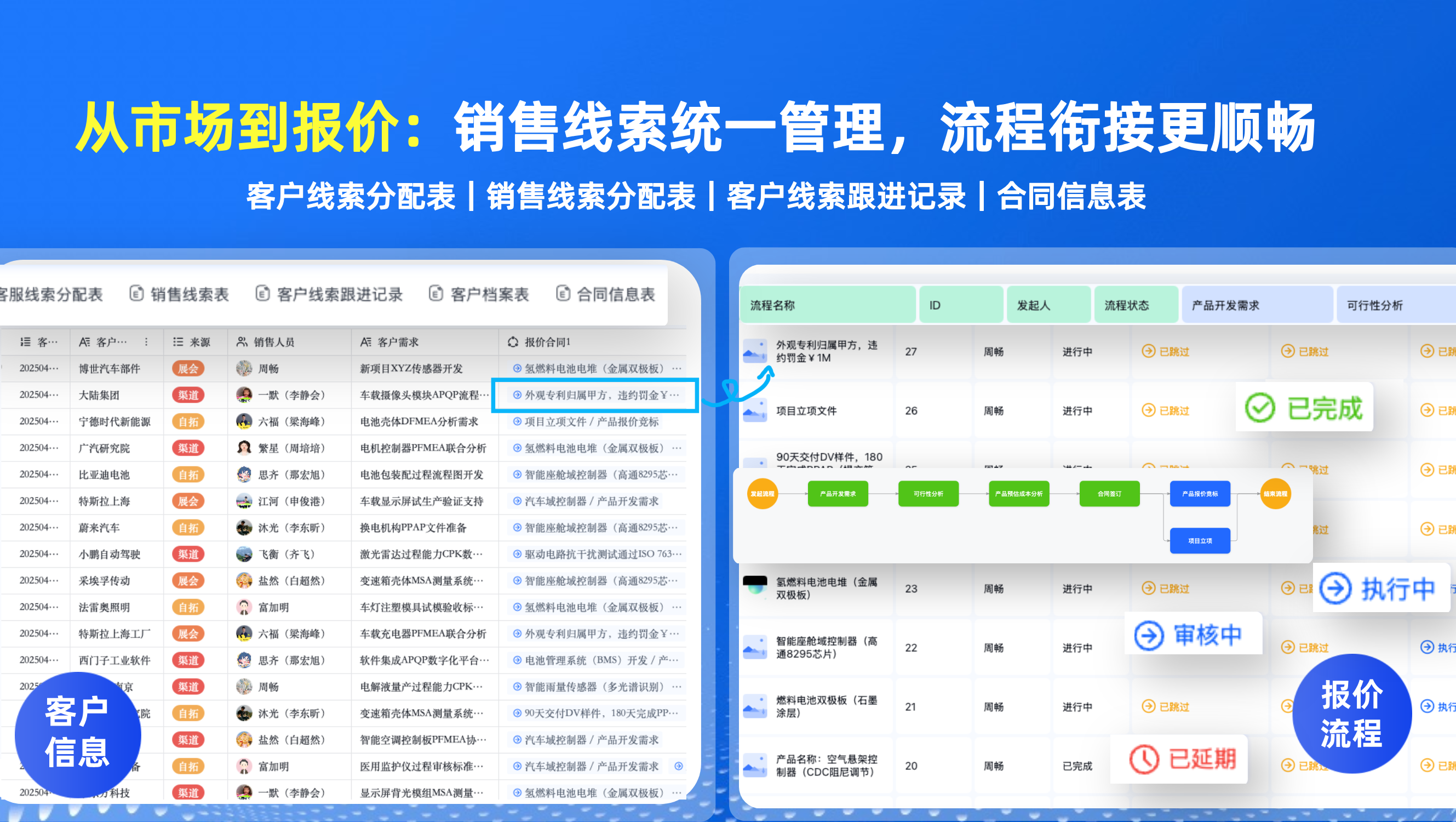Click the 报价合同1 column header icon
1456x822 pixels.
[513, 342]
